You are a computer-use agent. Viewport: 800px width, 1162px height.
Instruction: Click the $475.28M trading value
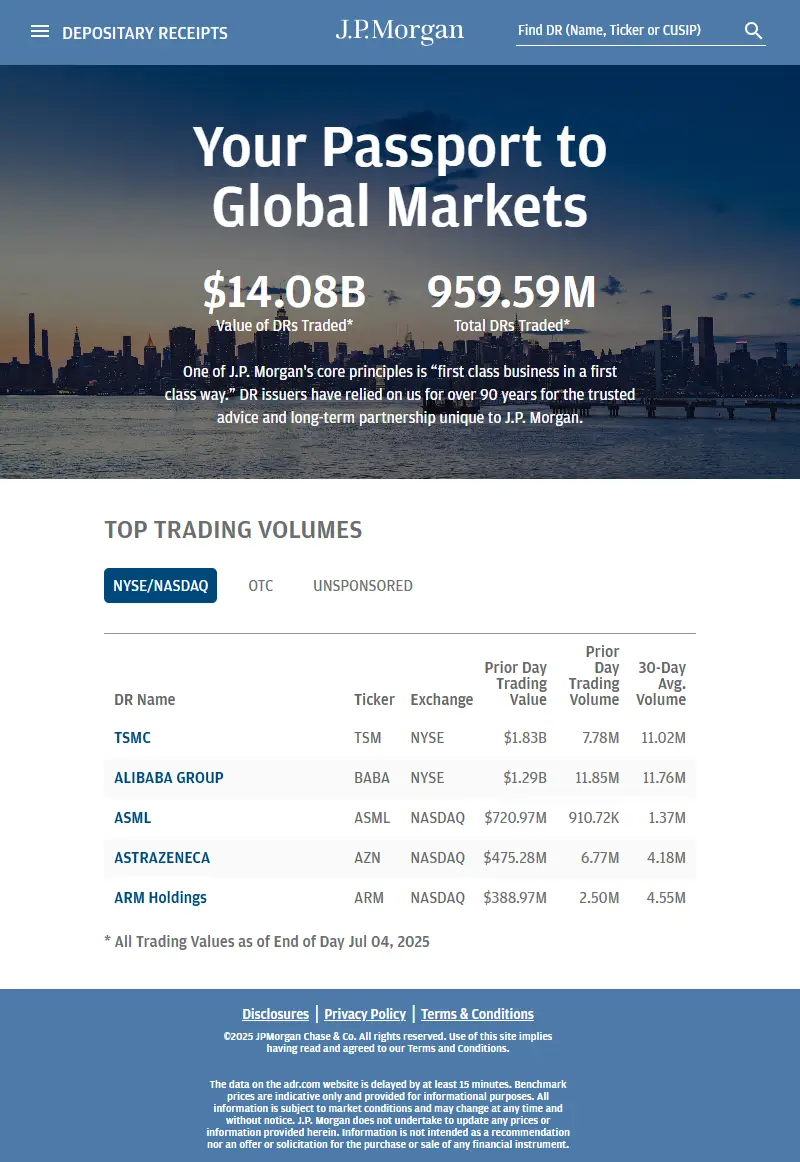coord(515,857)
